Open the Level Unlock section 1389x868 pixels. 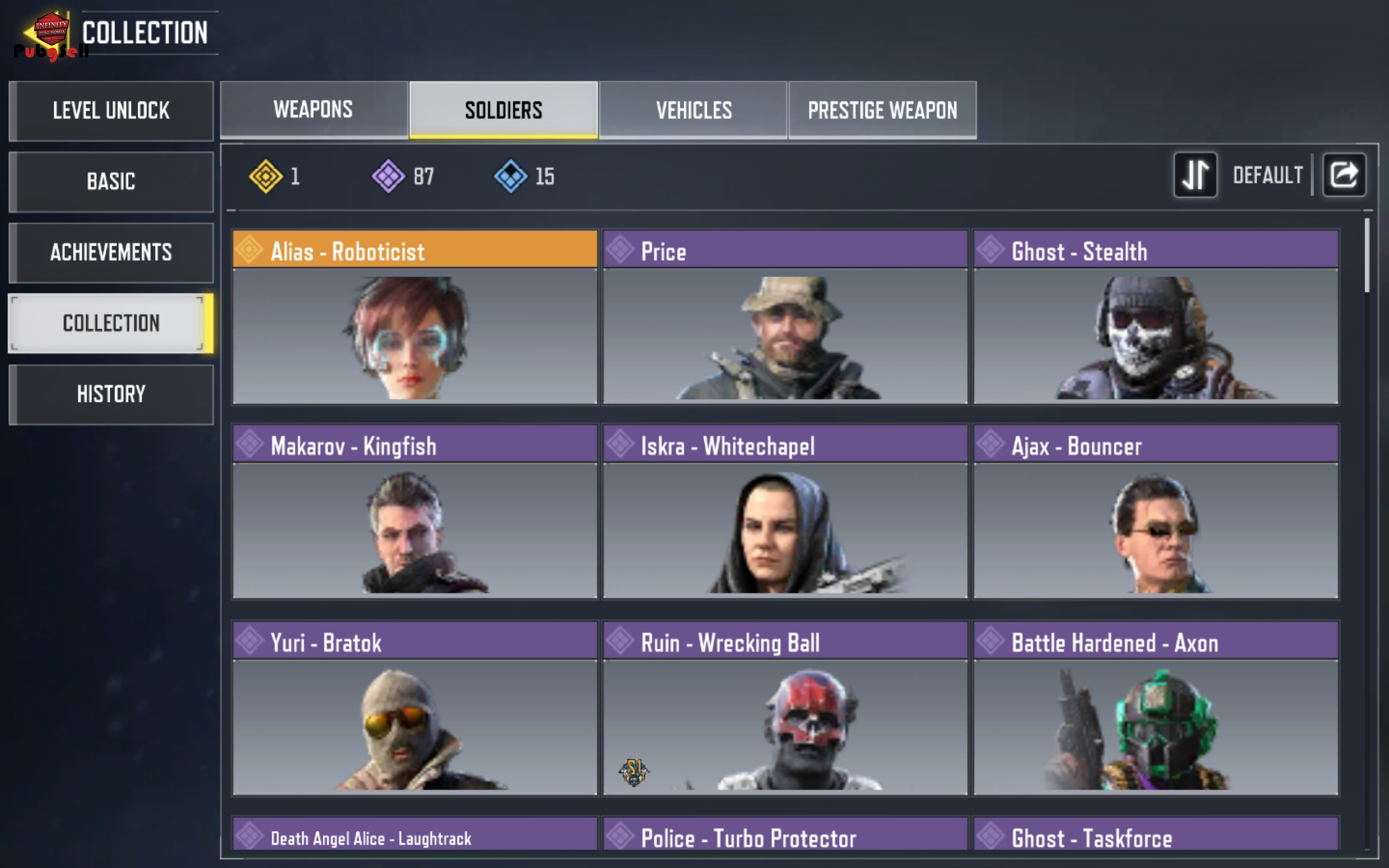[111, 111]
